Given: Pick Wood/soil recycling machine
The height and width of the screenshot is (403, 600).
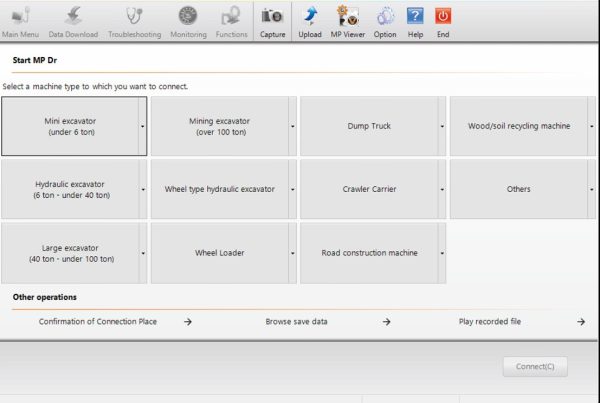Looking at the screenshot, I should (x=519, y=126).
